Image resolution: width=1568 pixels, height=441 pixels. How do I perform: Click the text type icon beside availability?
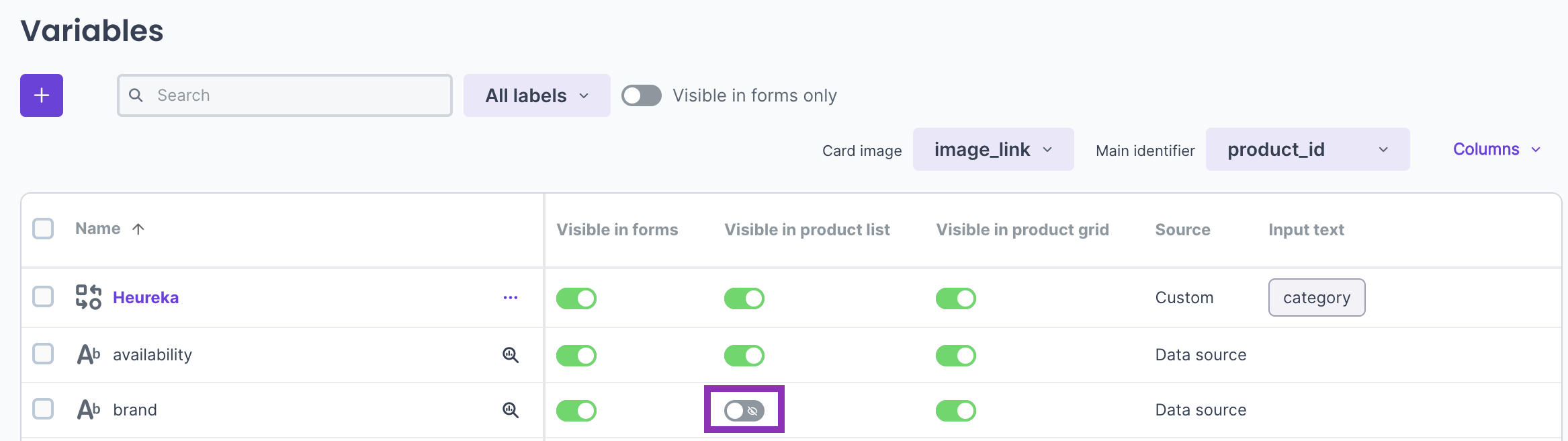tap(89, 354)
